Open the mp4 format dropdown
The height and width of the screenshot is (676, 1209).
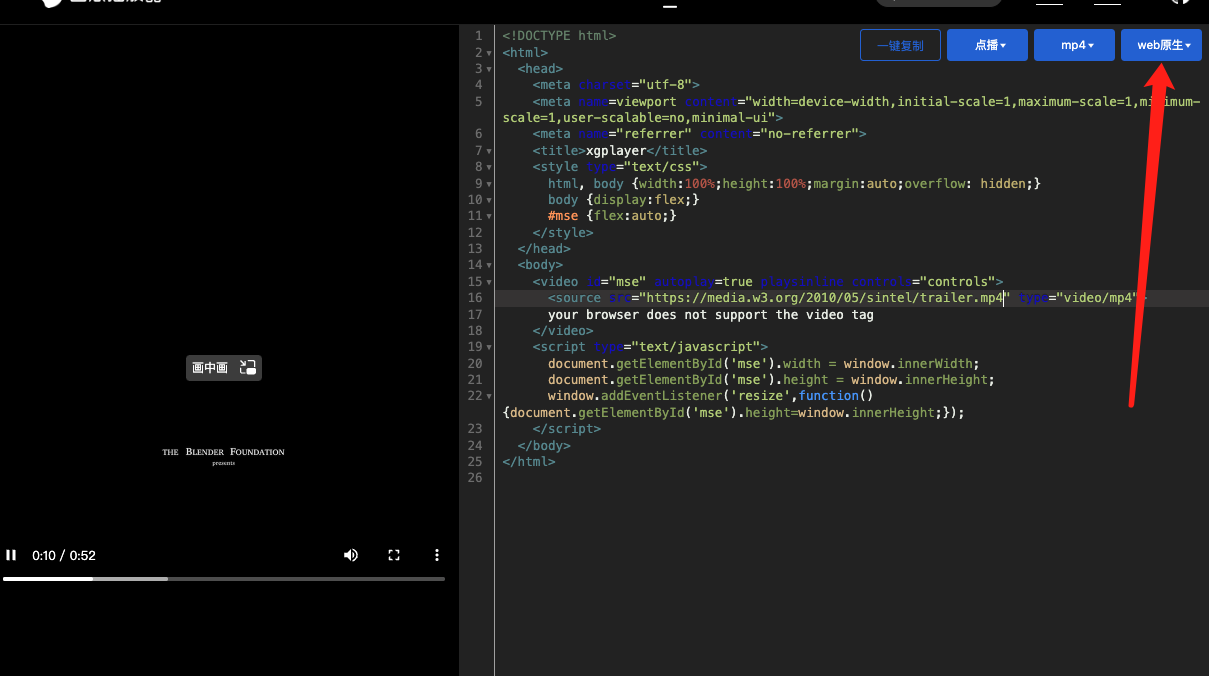click(1074, 45)
